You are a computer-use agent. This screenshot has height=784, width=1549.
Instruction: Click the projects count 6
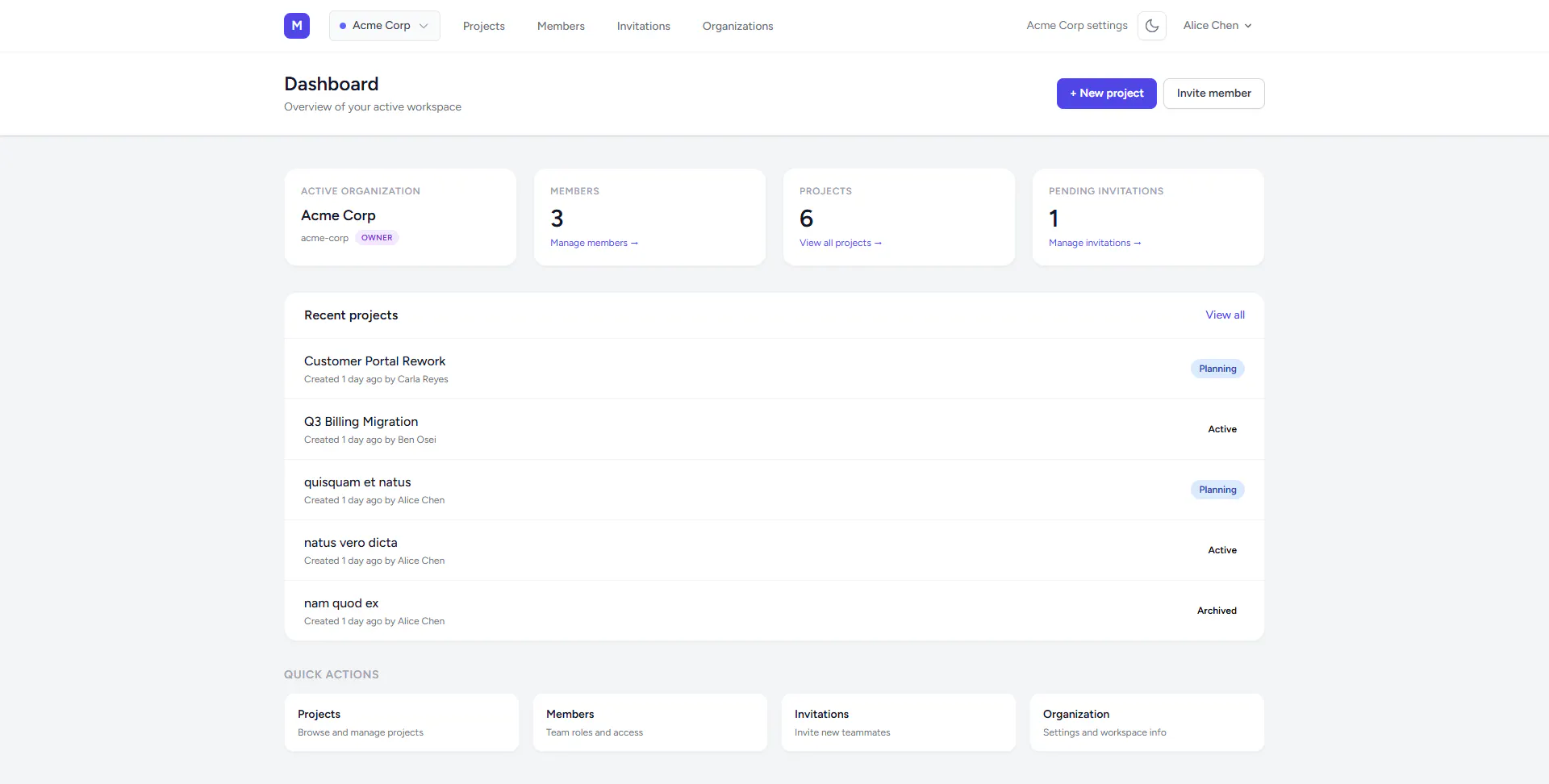pos(806,219)
